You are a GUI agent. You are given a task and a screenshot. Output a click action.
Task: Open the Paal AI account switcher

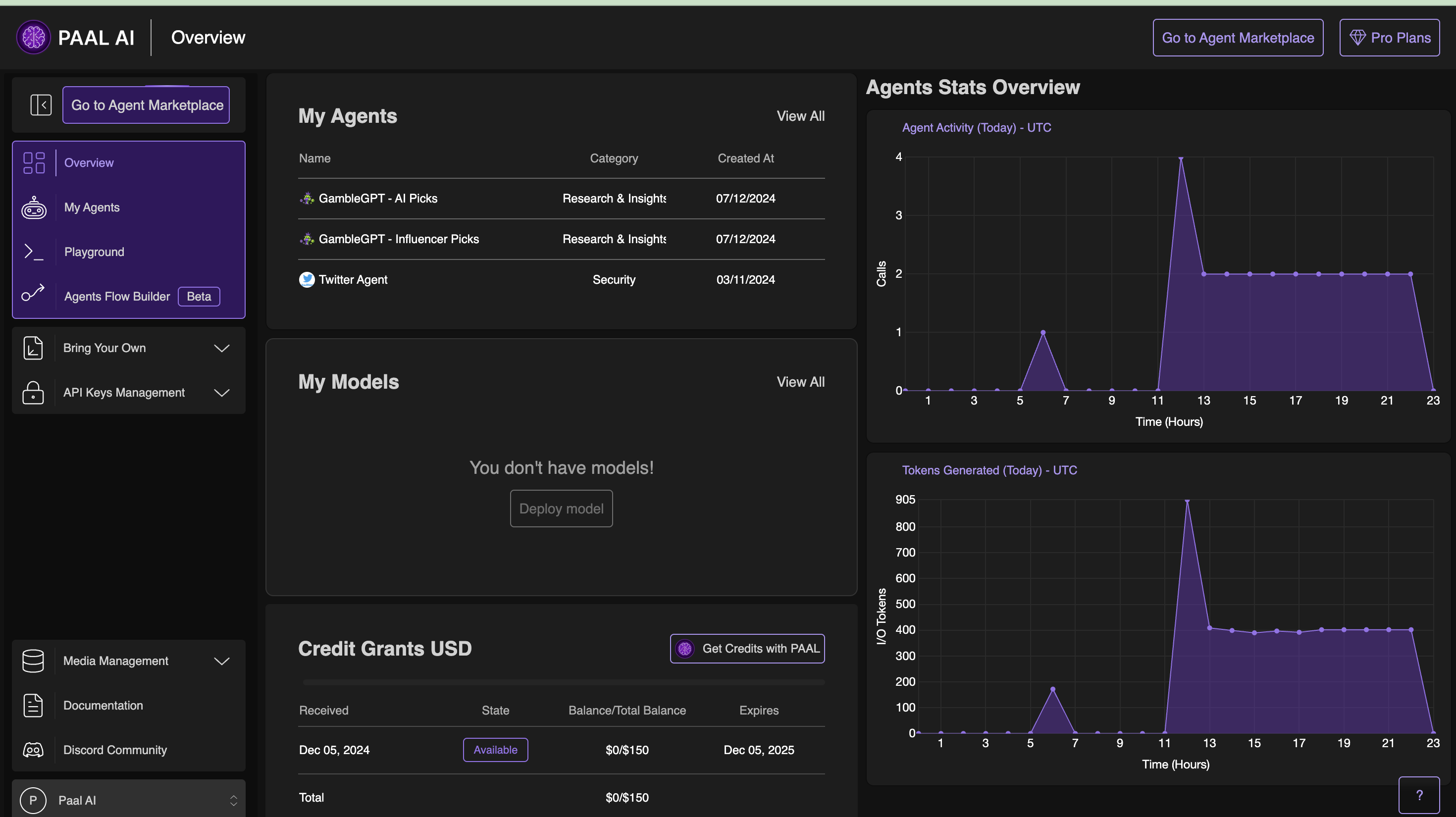coord(129,800)
